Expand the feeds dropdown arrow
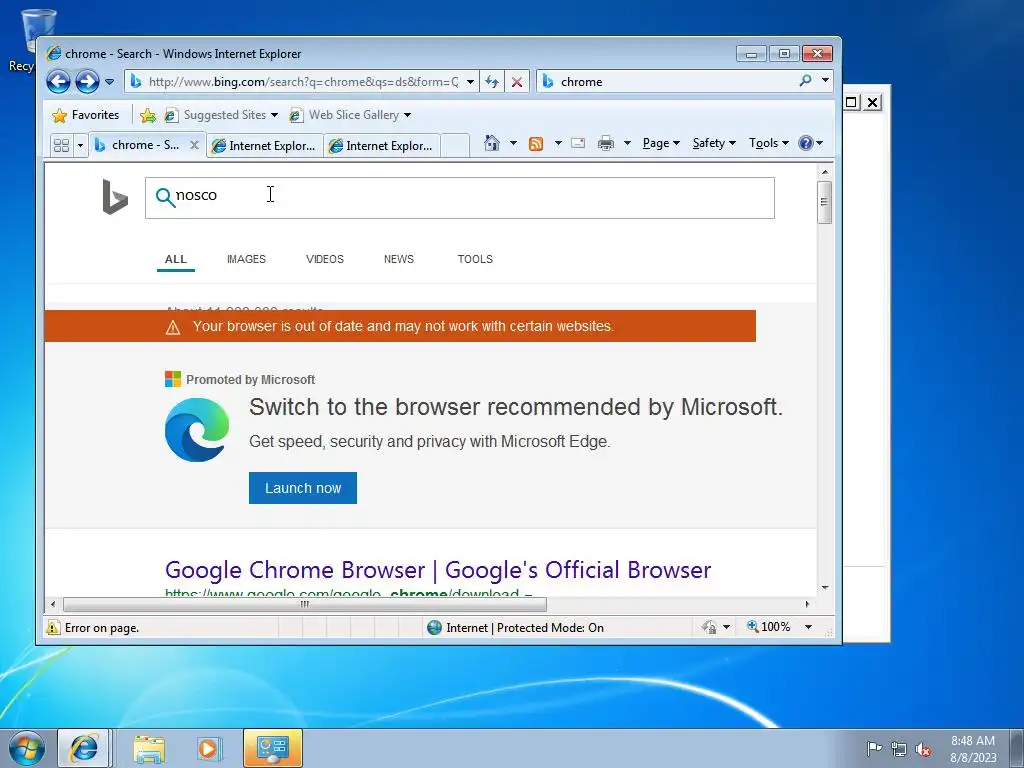 click(x=558, y=143)
